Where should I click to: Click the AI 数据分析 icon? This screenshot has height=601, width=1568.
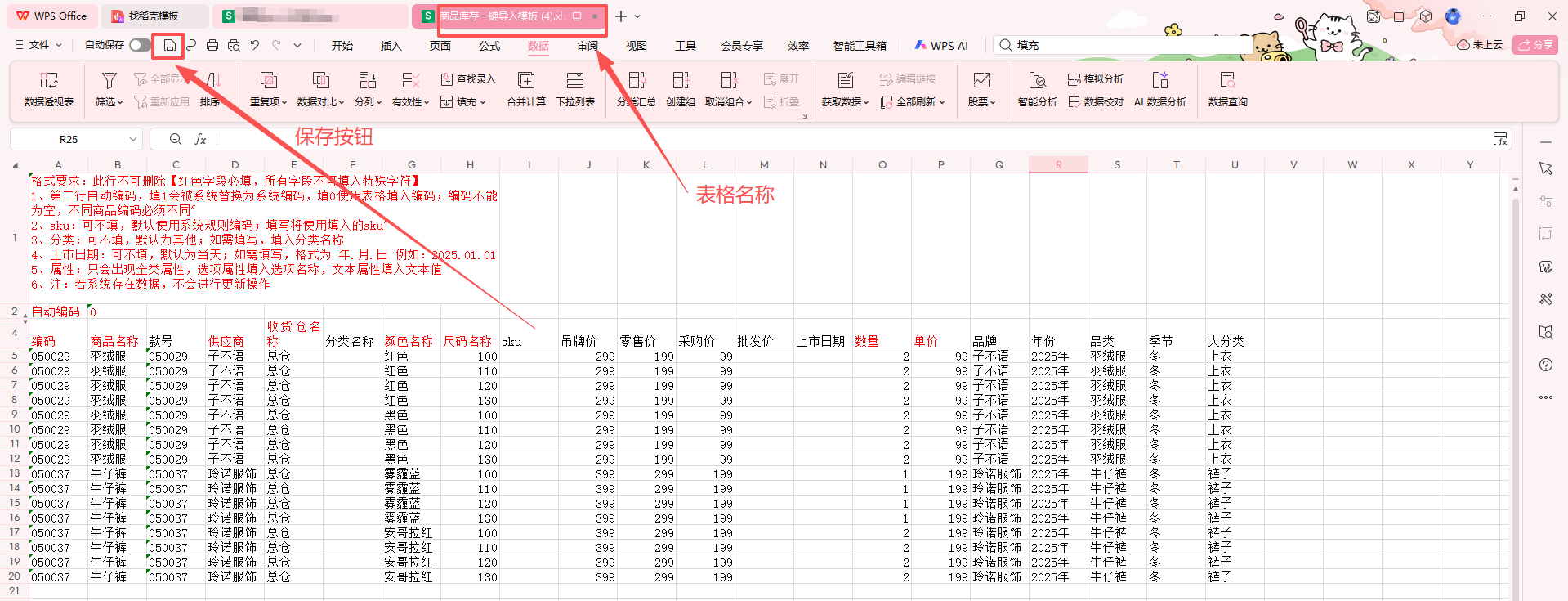(1159, 80)
